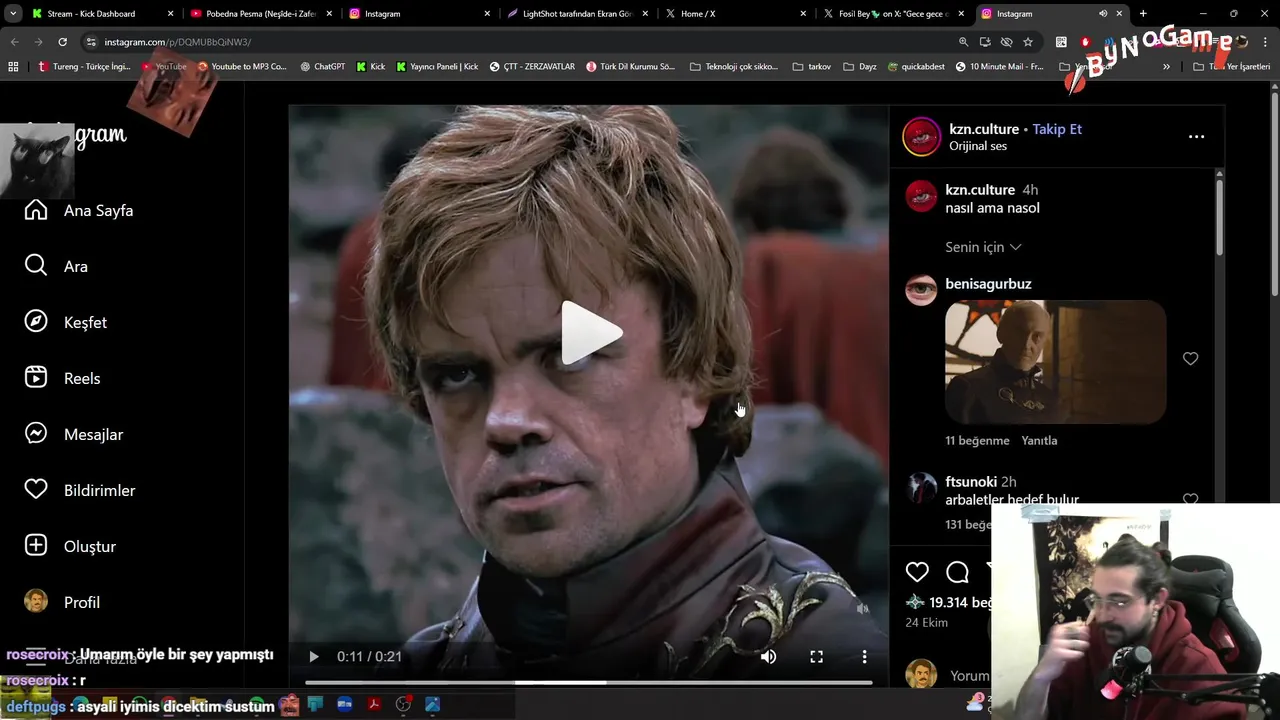This screenshot has width=1280, height=720.
Task: Open post options three-dot menu
Action: tap(1196, 137)
